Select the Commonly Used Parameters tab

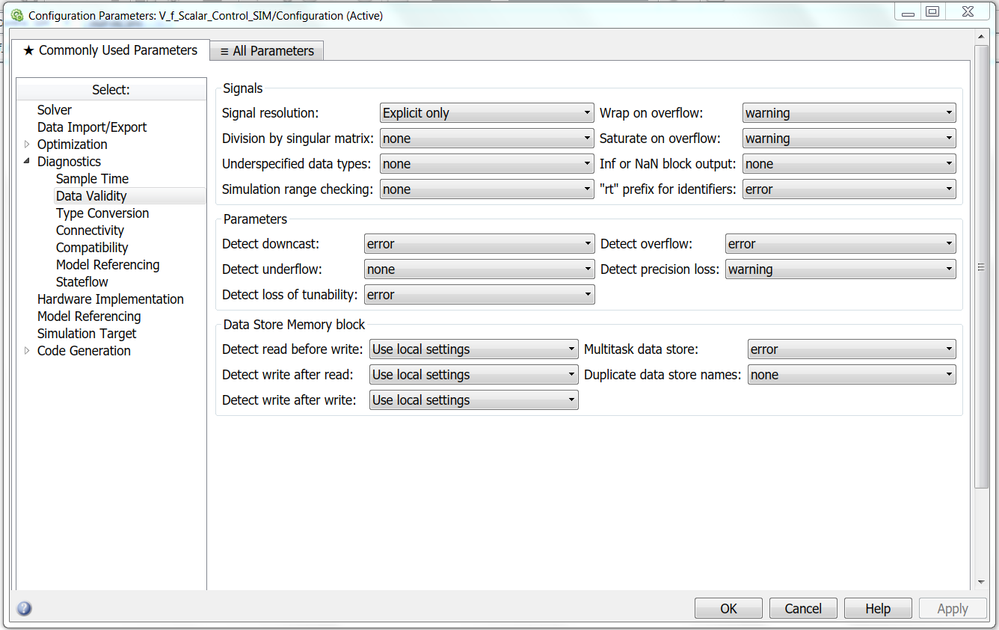[x=110, y=50]
